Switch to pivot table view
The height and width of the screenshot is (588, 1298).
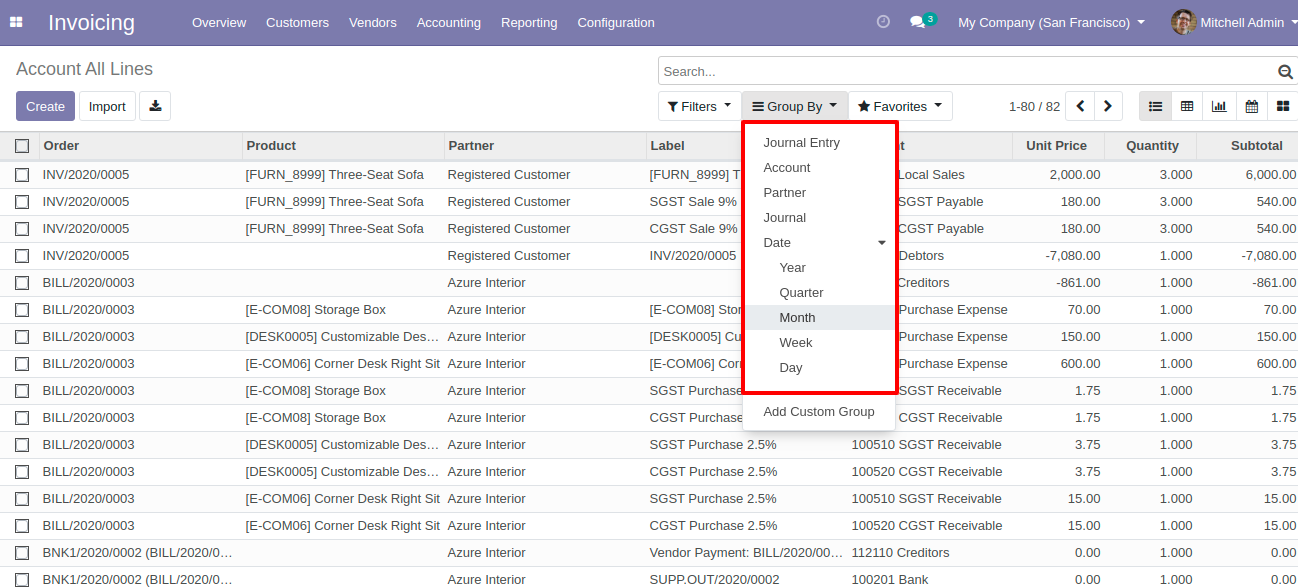click(x=1187, y=106)
